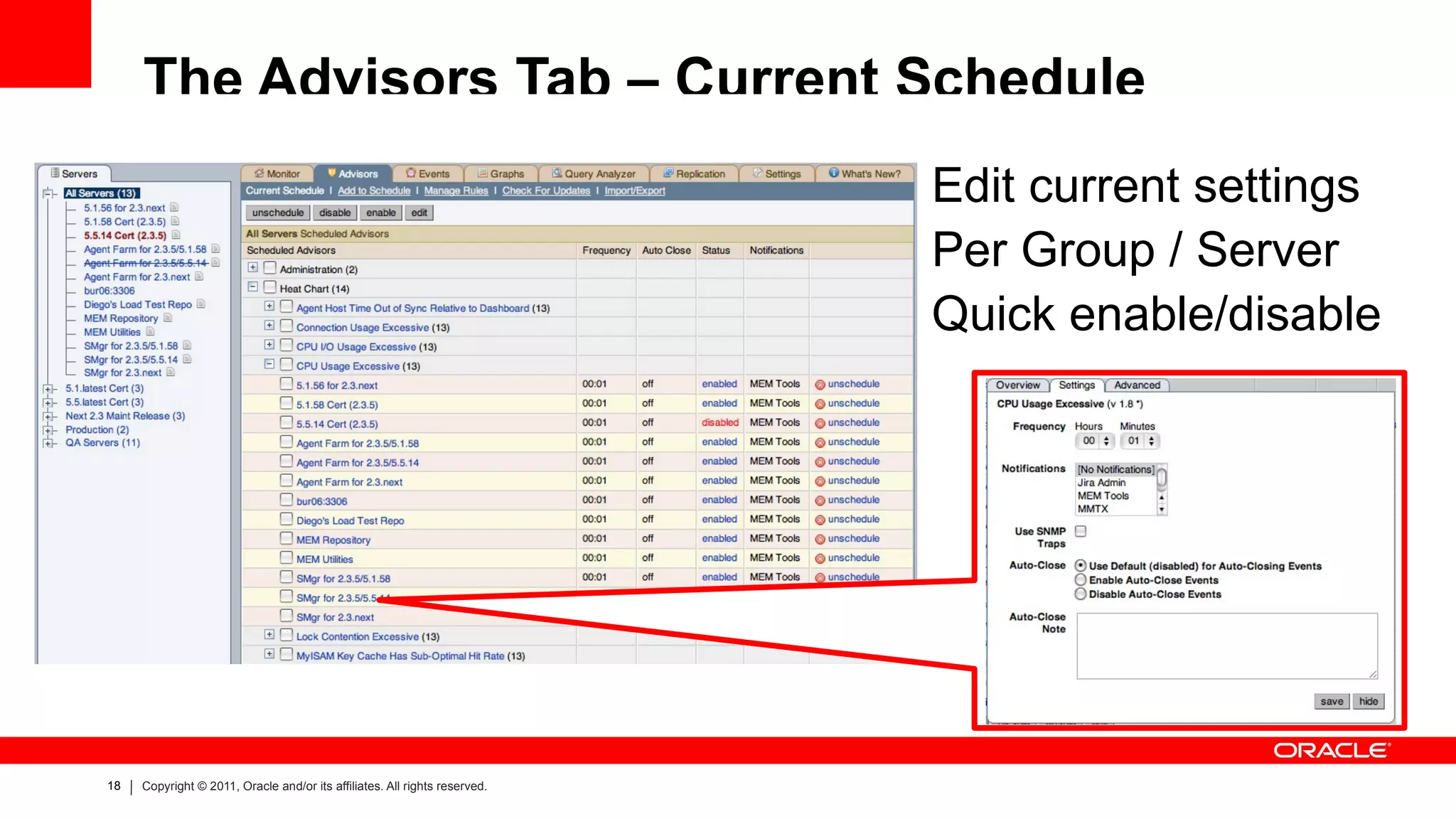The image size is (1456, 819).
Task: Click the note icon beside 5.1.58 Cert (2.3.5) in tree
Action: [175, 221]
